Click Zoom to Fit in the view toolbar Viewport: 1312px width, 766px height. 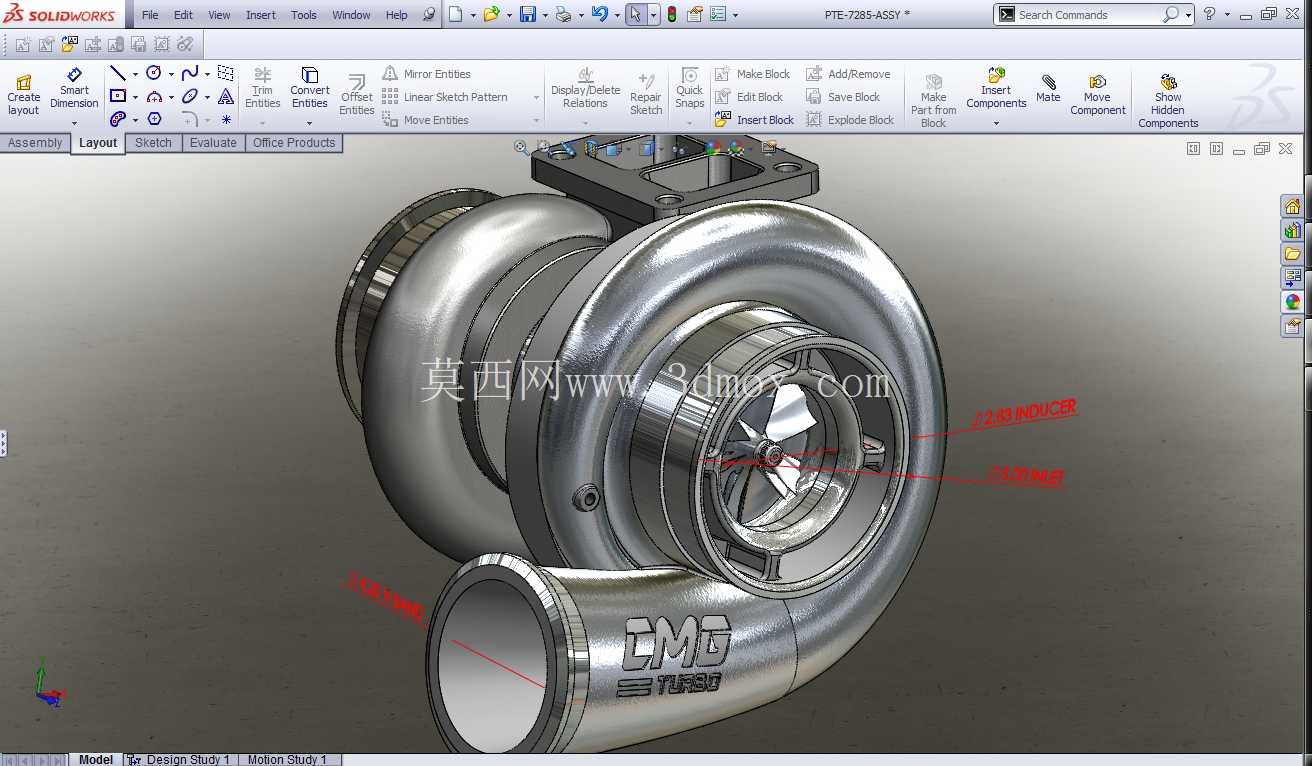tap(522, 148)
